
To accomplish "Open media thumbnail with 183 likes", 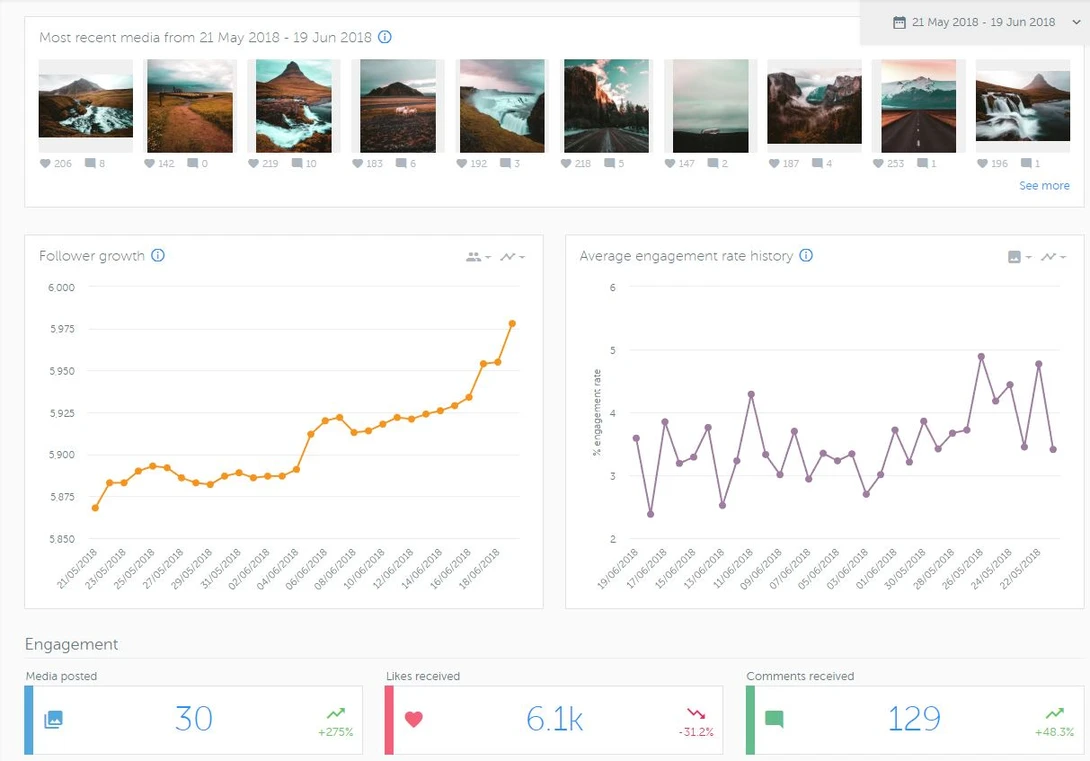I will pos(398,106).
